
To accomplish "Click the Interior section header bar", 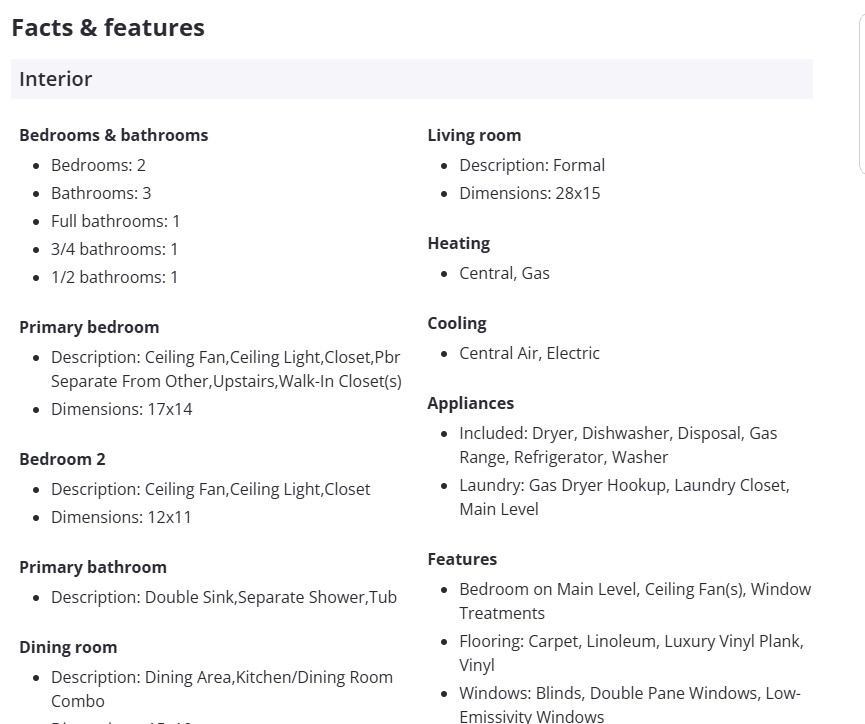I will click(411, 79).
